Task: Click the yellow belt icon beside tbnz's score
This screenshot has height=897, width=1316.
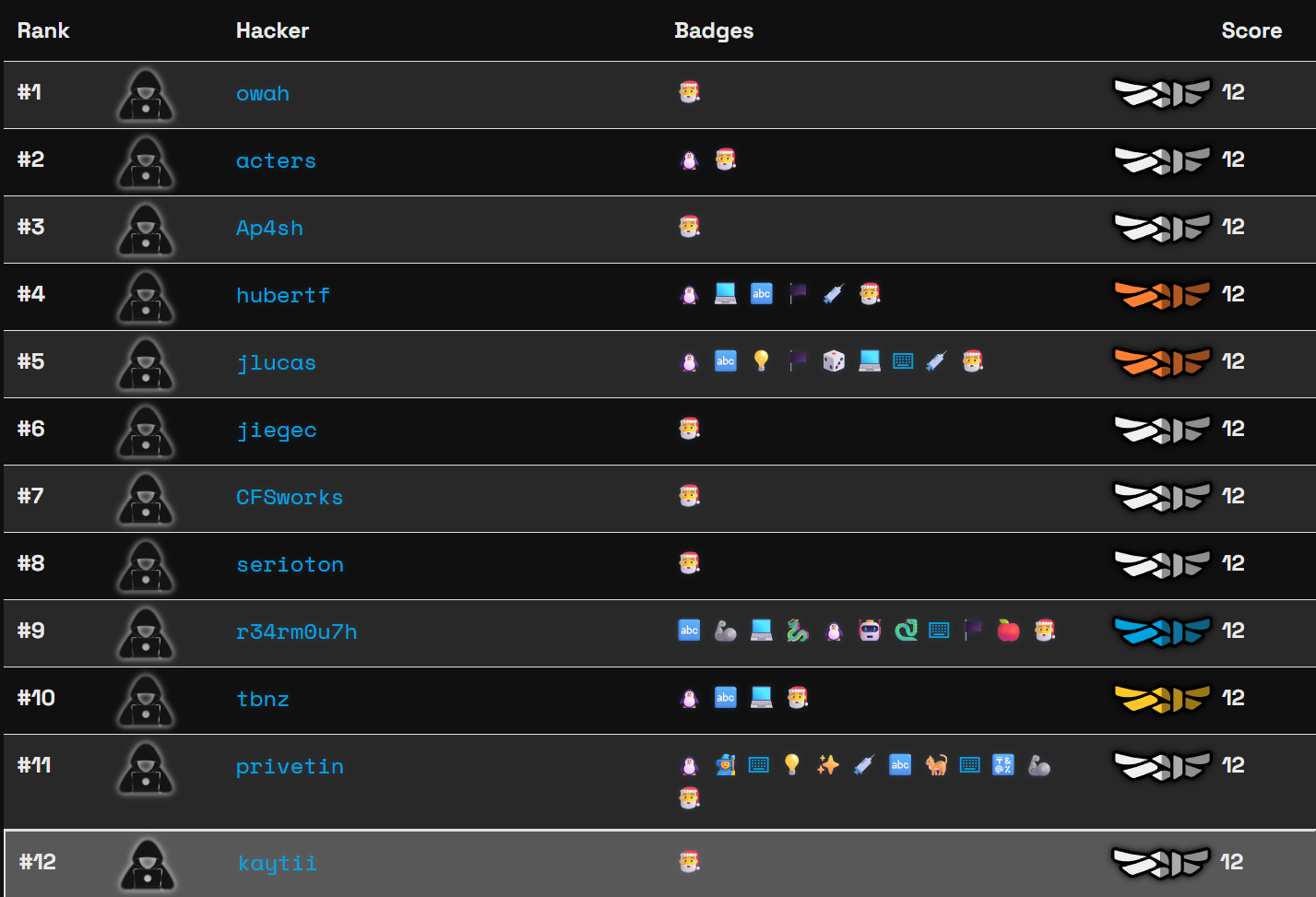Action: pyautogui.click(x=1161, y=699)
